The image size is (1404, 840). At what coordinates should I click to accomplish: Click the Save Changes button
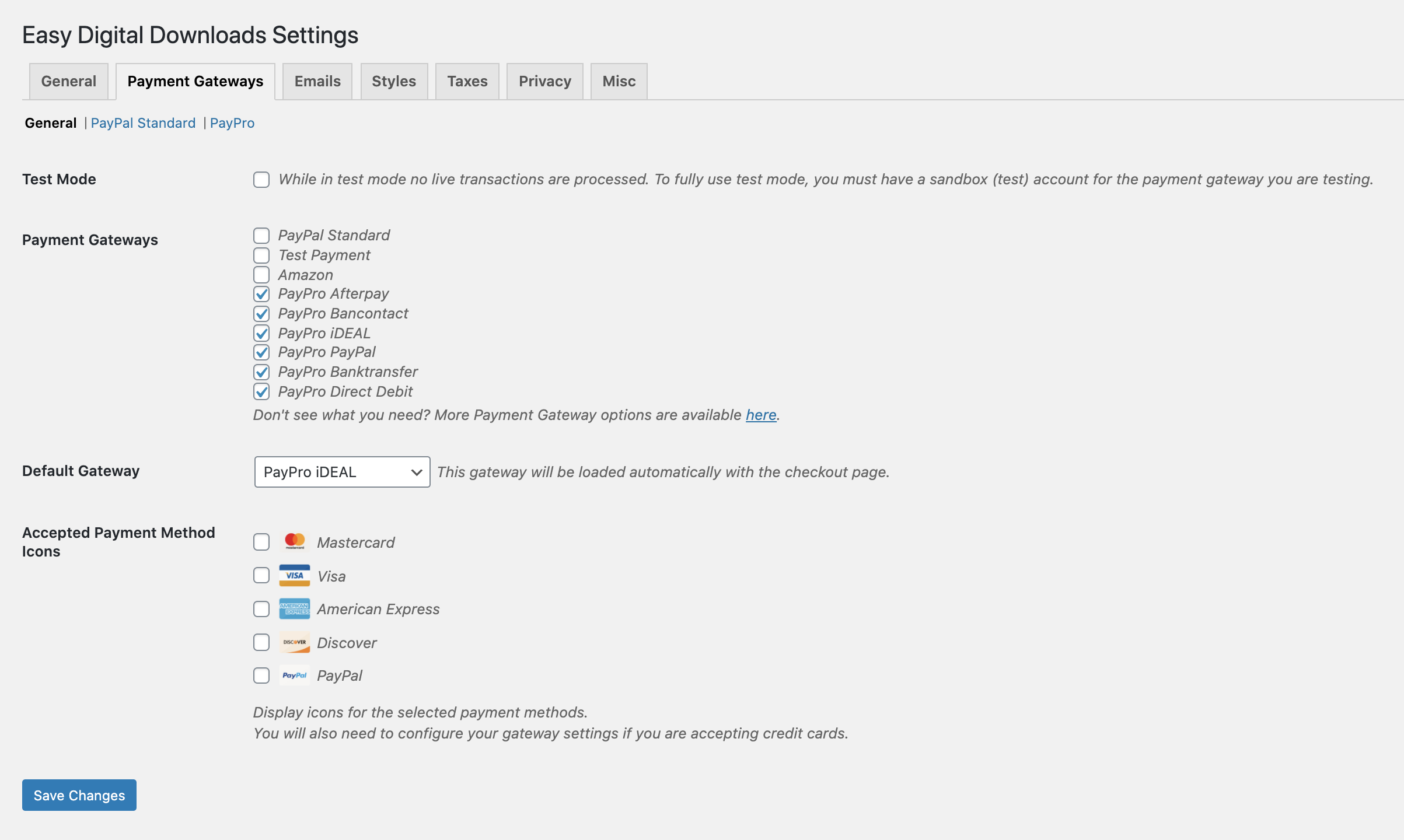[79, 795]
